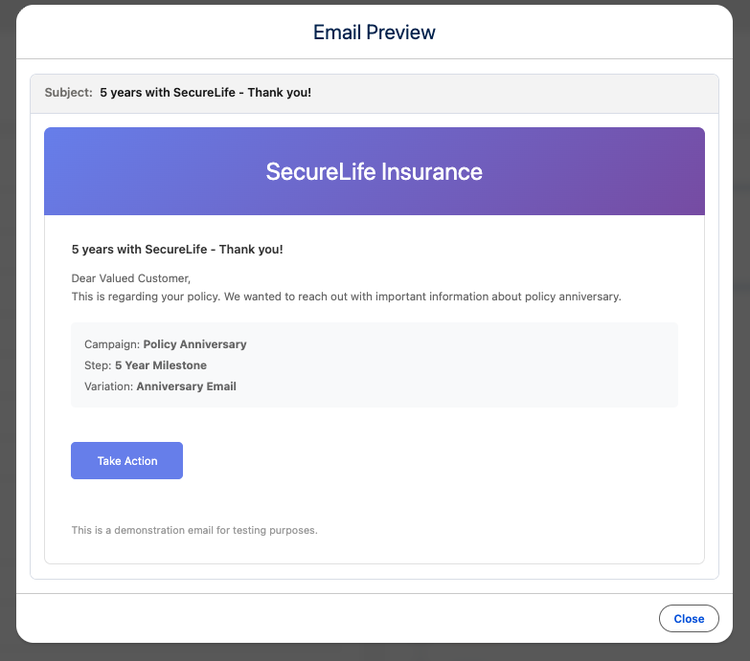Click the "Variation:" label
750x661 pixels.
pyautogui.click(x=109, y=386)
